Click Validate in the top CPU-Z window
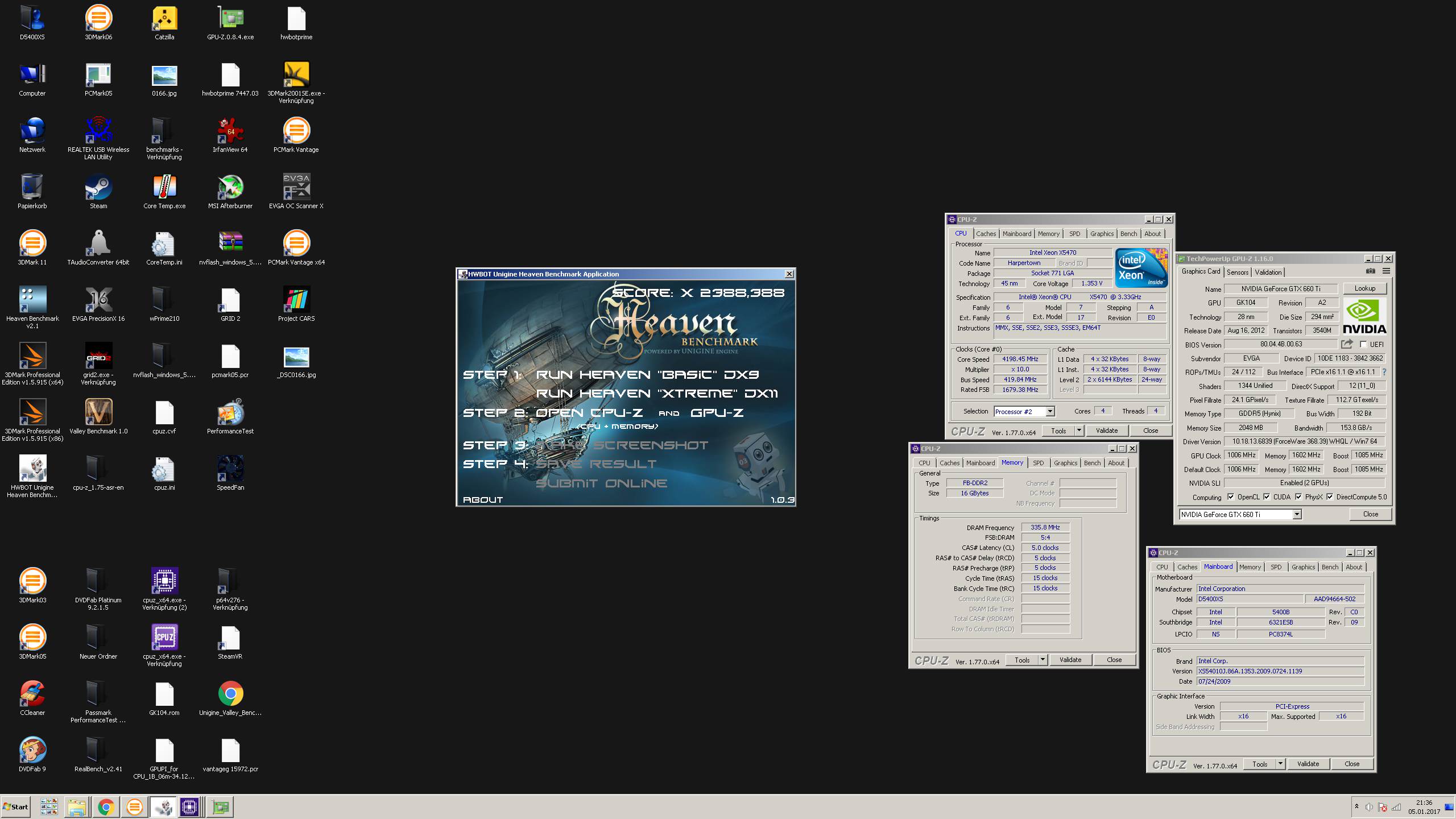This screenshot has height=819, width=1456. [x=1106, y=431]
